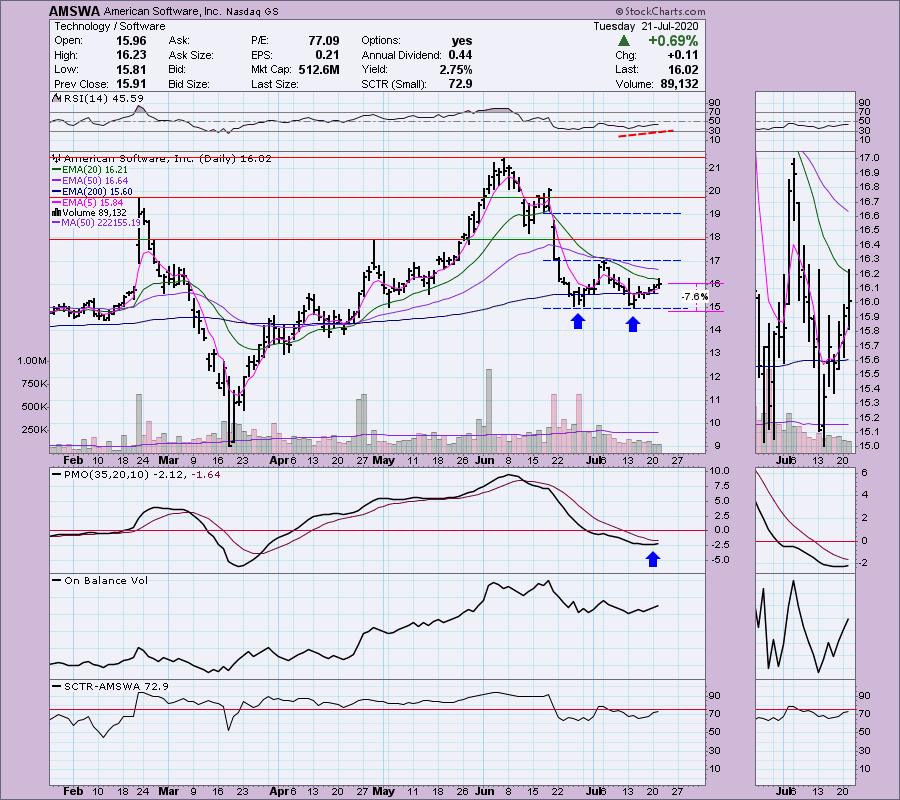This screenshot has height=800, width=900.
Task: Click the On Balance Vol panel label
Action: [100, 581]
